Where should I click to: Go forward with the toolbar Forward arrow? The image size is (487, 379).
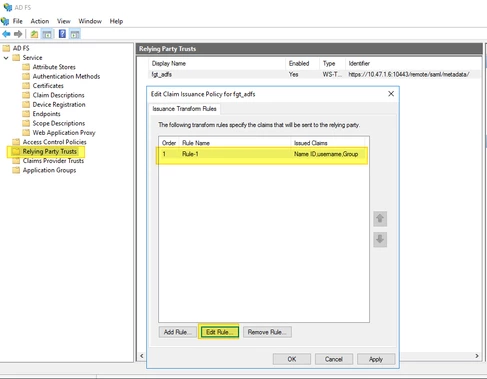[18, 34]
